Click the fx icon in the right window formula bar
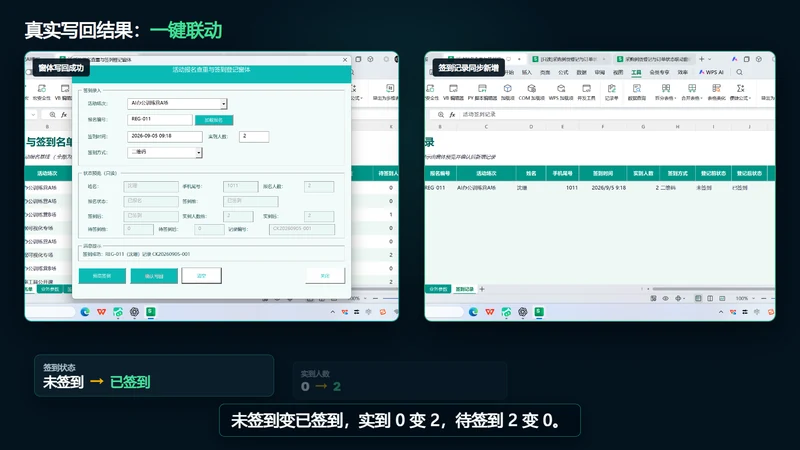The width and height of the screenshot is (800, 450). click(452, 115)
